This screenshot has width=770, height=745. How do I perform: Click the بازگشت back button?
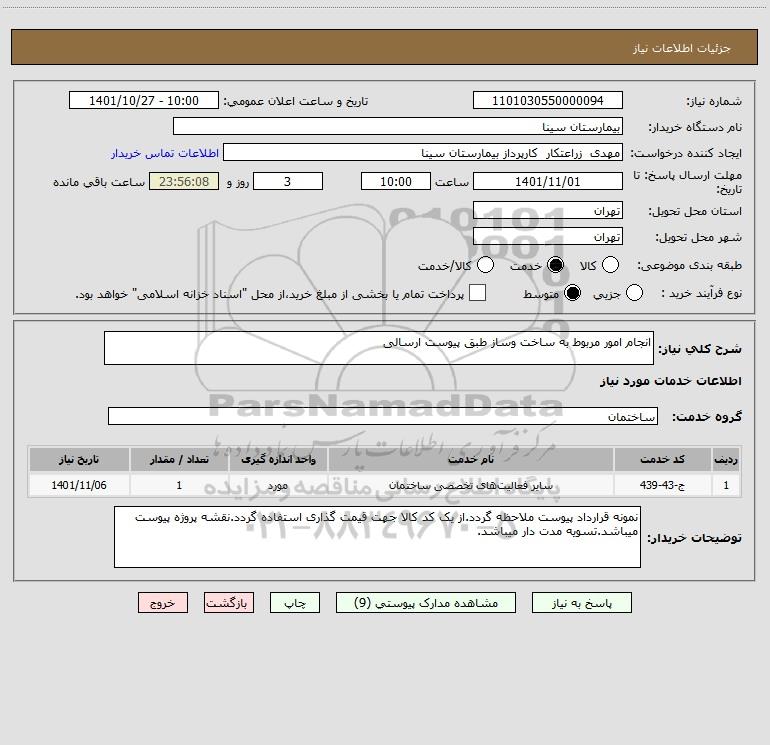pos(229,603)
